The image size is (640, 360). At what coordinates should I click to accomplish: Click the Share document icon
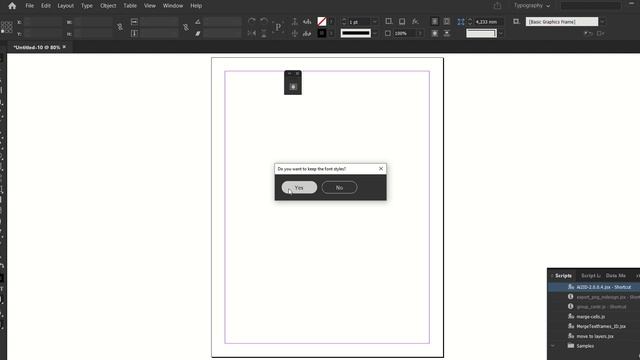497,6
